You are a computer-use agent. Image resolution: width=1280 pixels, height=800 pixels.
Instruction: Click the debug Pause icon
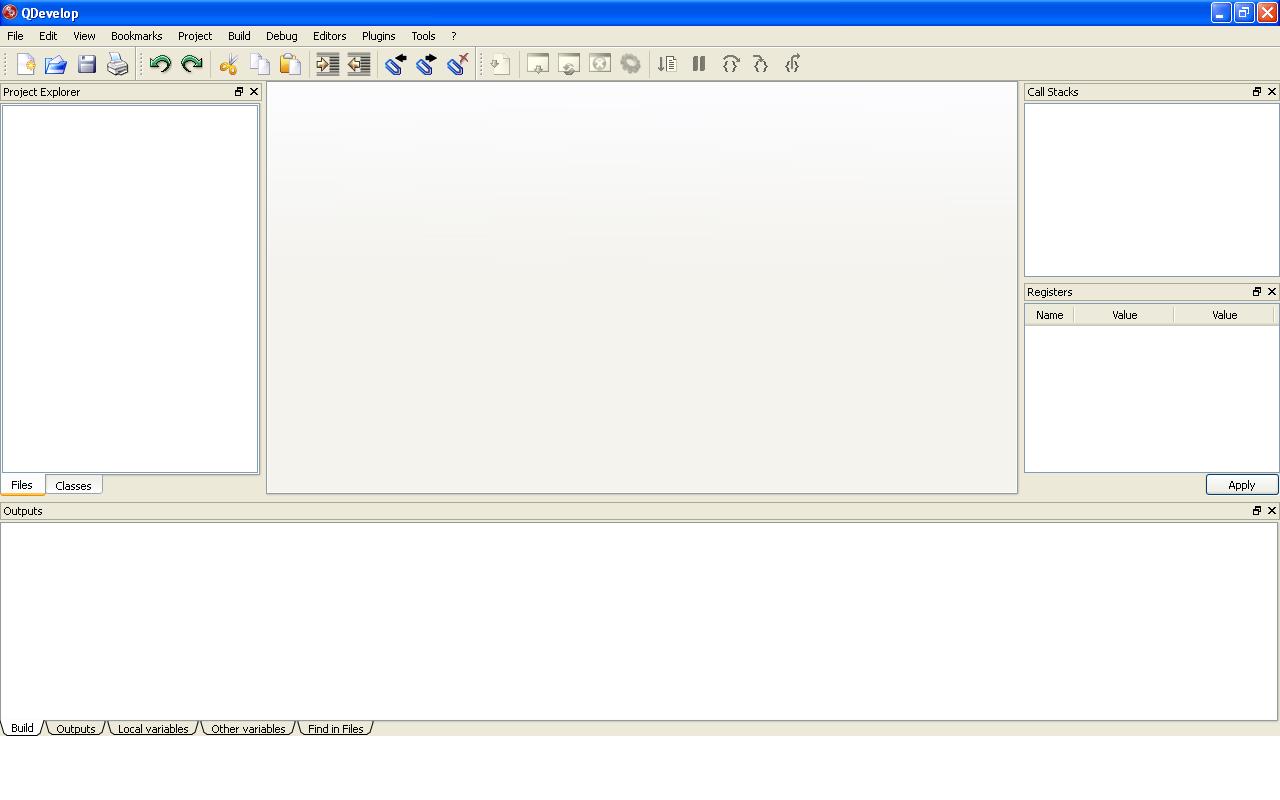pyautogui.click(x=699, y=64)
